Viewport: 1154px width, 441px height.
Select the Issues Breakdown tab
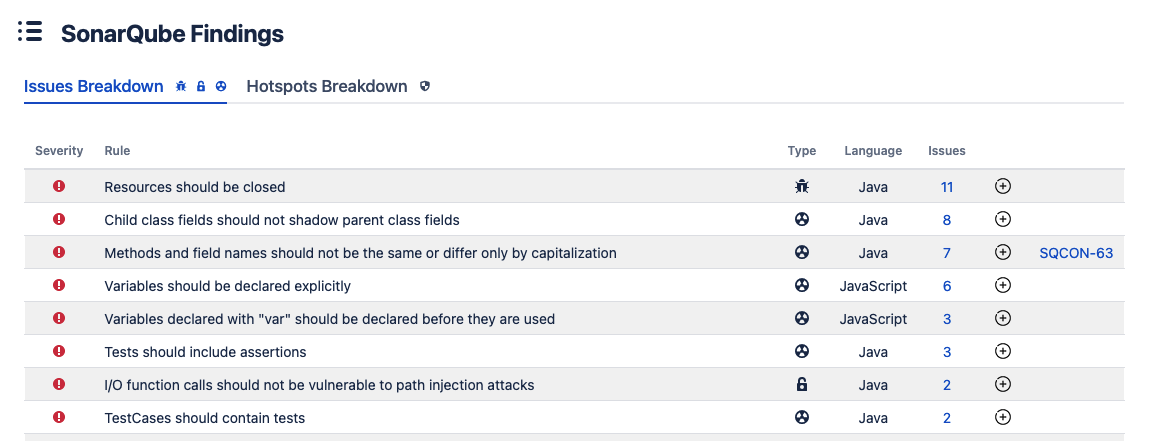pyautogui.click(x=93, y=86)
